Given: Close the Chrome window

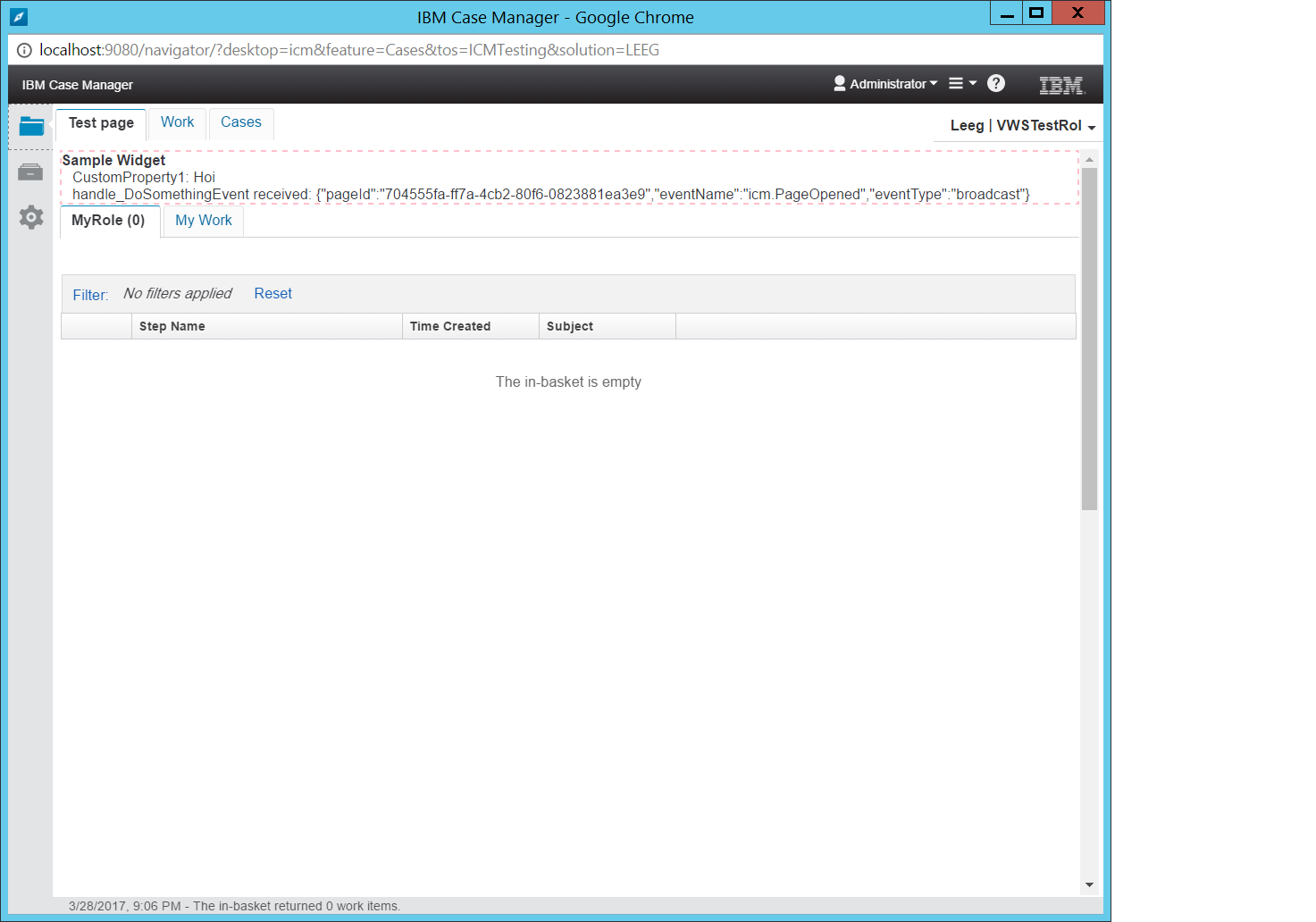Looking at the screenshot, I should point(1078,13).
